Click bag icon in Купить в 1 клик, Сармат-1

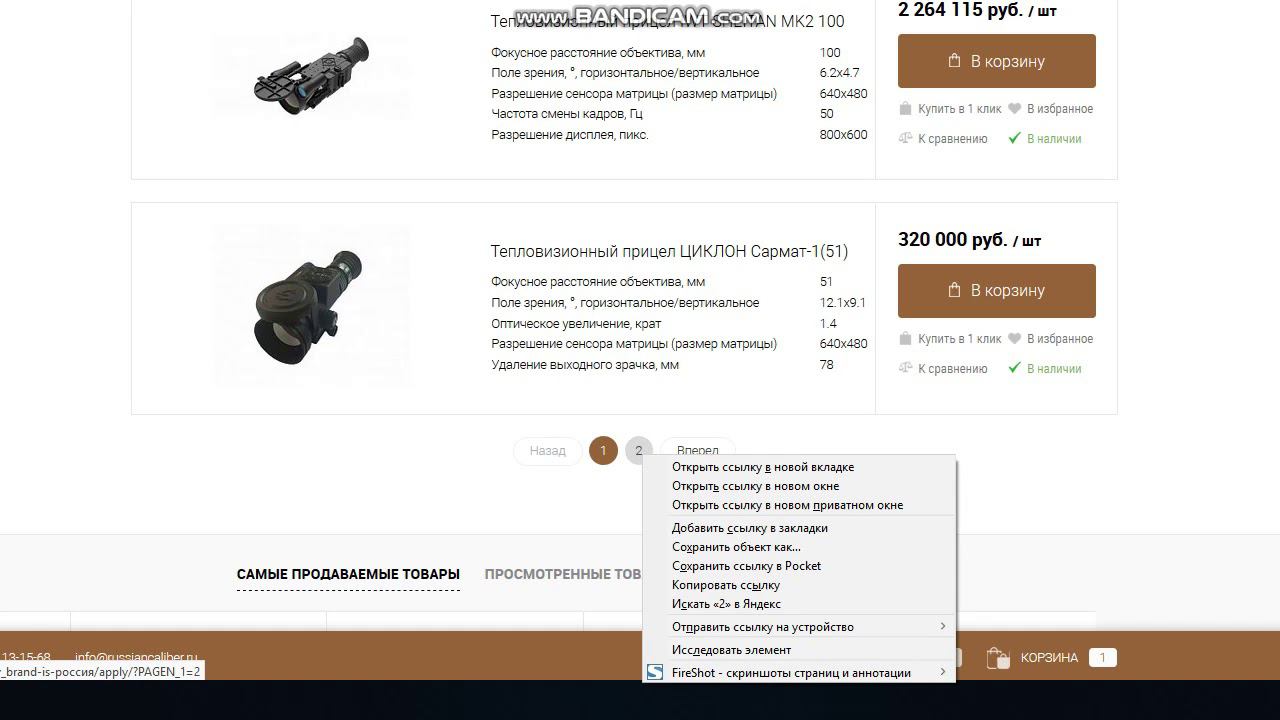[x=905, y=339]
